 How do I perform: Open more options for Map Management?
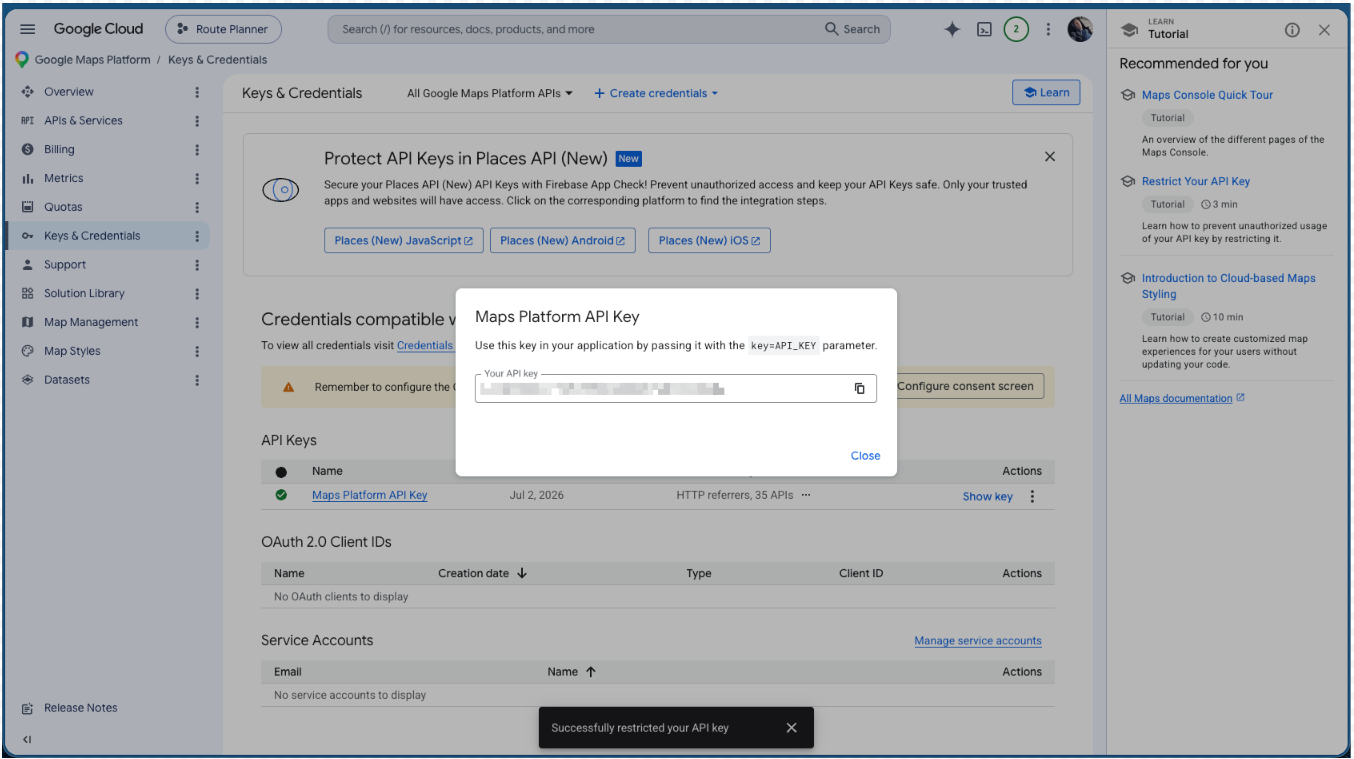click(197, 322)
